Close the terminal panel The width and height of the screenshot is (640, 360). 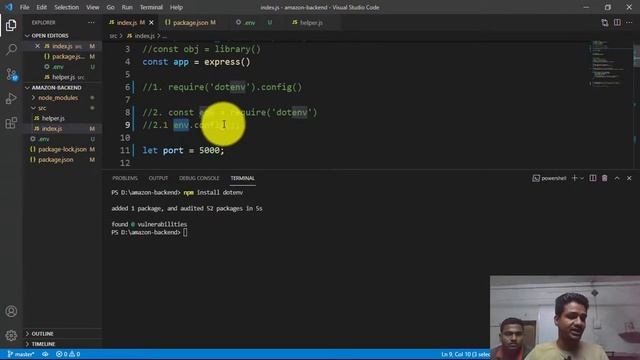[629, 178]
